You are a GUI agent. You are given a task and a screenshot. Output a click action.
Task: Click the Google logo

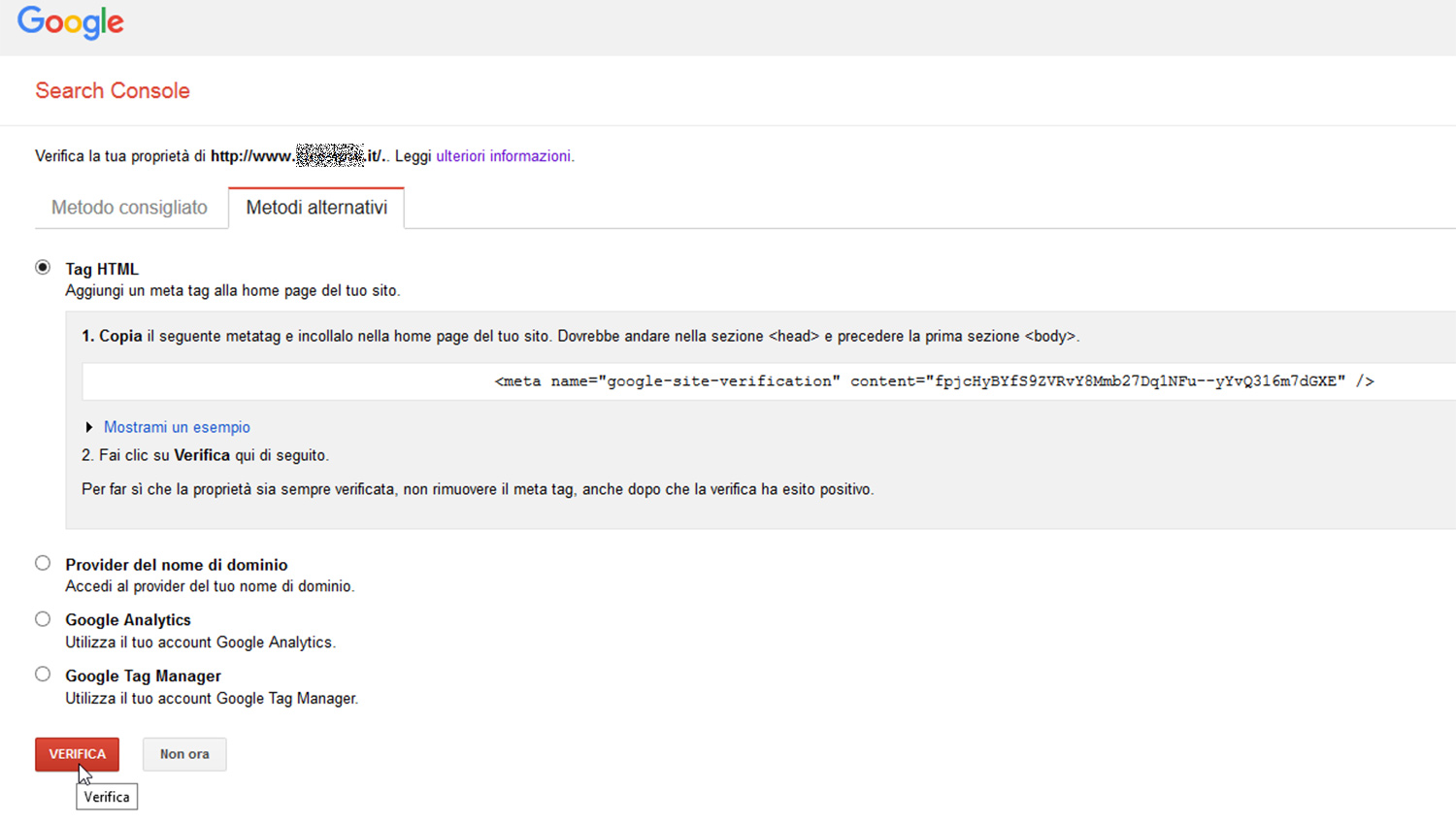(x=71, y=22)
